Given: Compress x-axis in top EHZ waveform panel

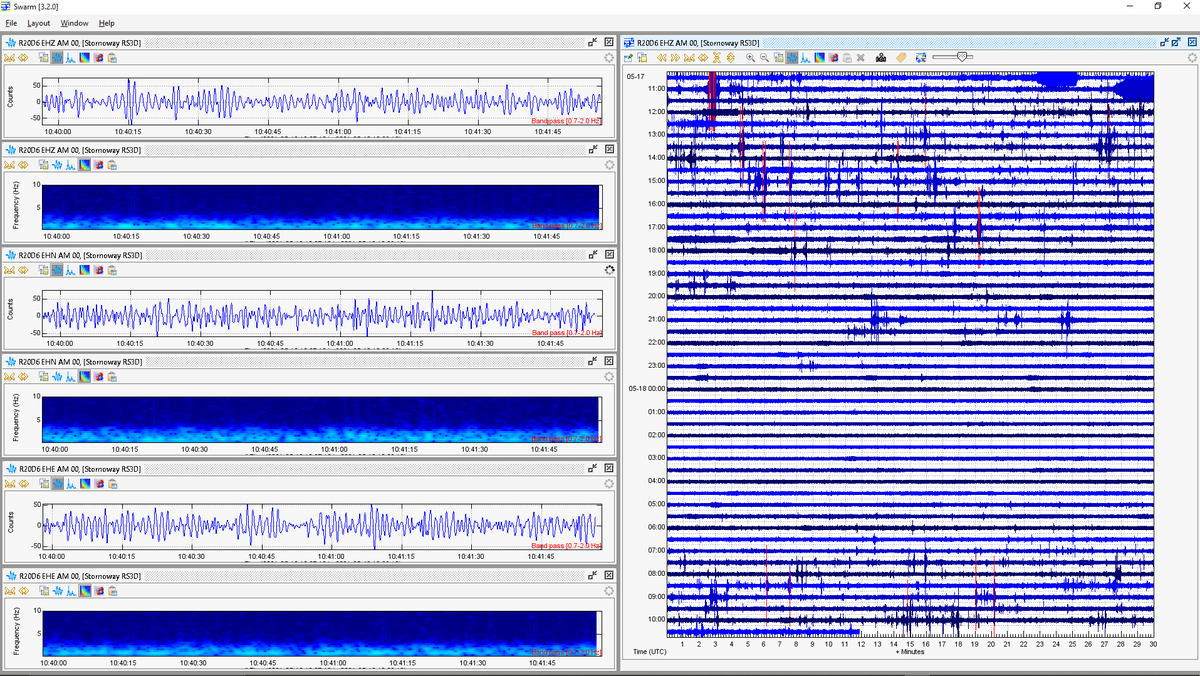Looking at the screenshot, I should [9, 57].
